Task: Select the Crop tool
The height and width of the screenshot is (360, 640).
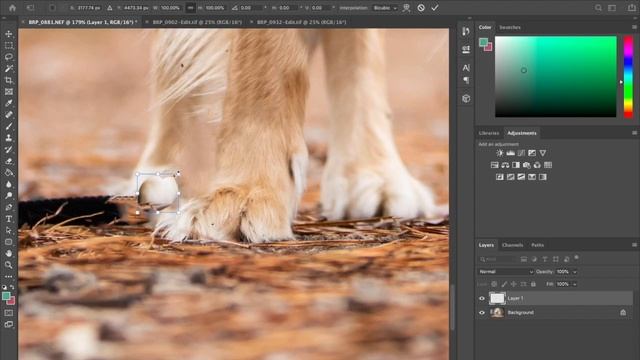Action: point(9,80)
